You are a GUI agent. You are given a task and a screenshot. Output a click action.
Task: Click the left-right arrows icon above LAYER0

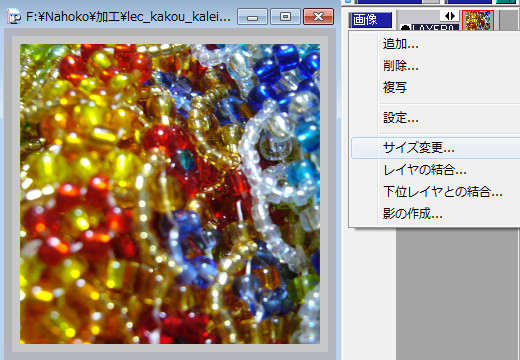pyautogui.click(x=449, y=16)
